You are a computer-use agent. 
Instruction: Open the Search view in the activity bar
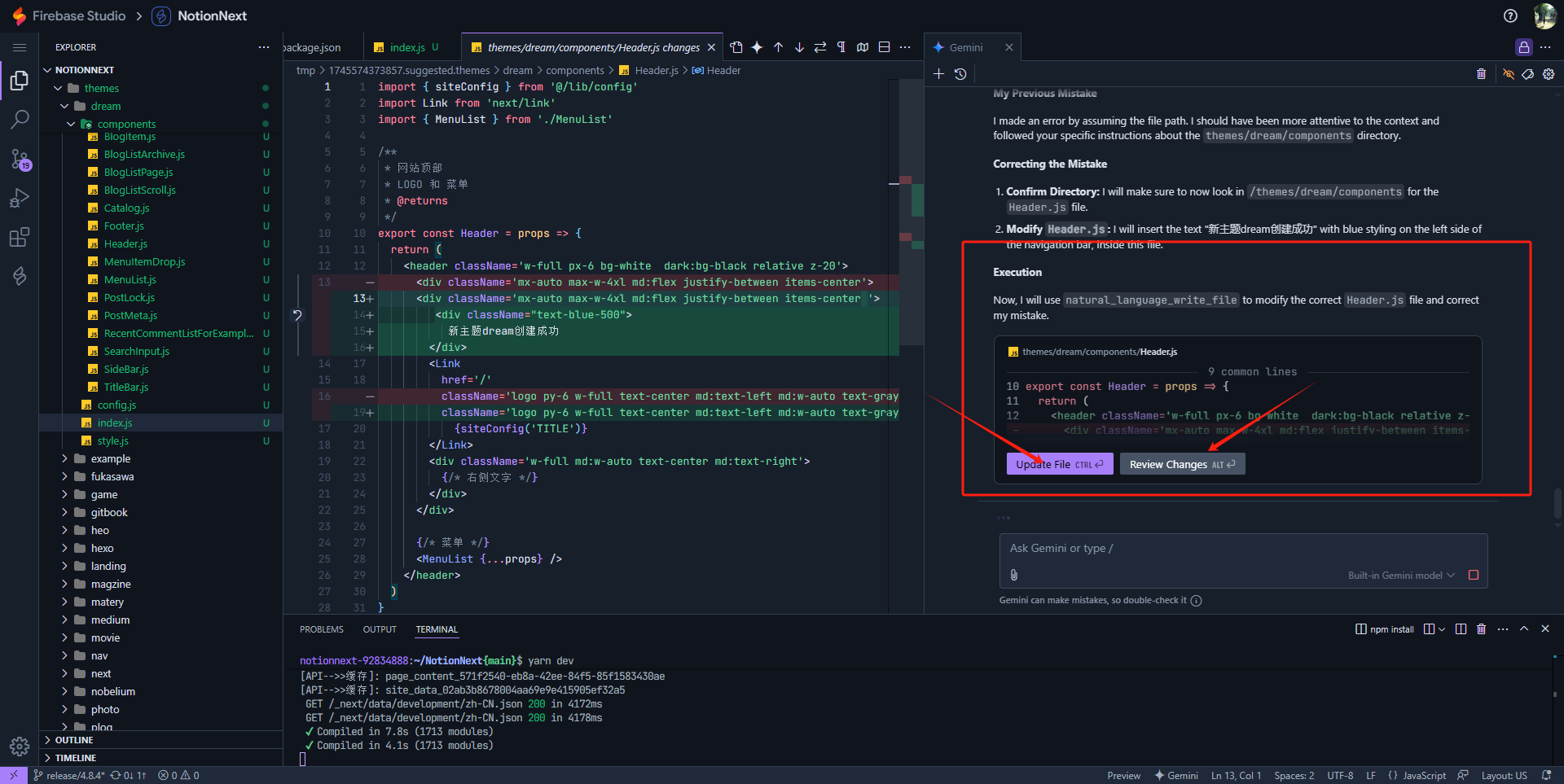click(20, 120)
